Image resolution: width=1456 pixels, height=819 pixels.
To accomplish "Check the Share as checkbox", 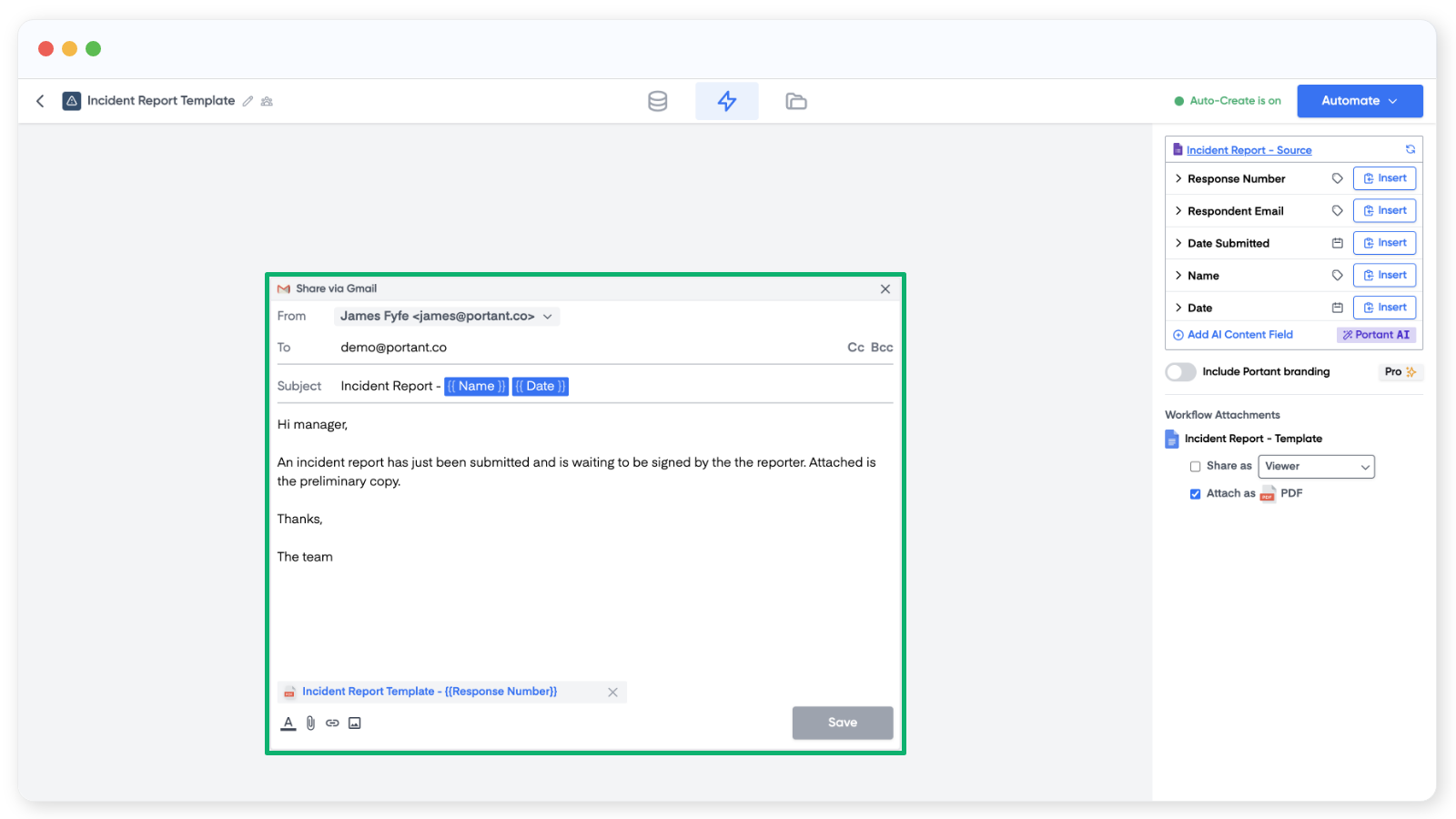I will click(1195, 466).
